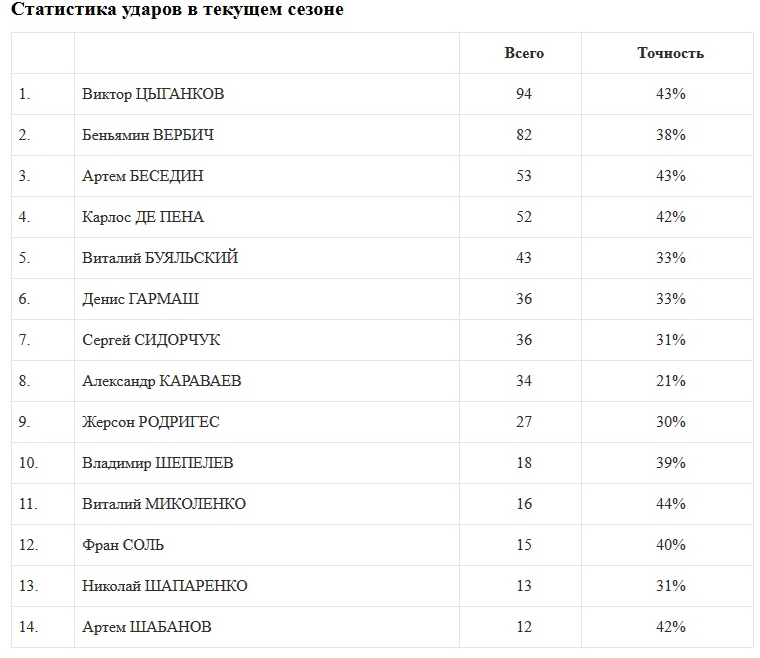Screen dimensions: 760x658
Task: Click on Артем БЕСЕДИН row name
Action: 143,176
